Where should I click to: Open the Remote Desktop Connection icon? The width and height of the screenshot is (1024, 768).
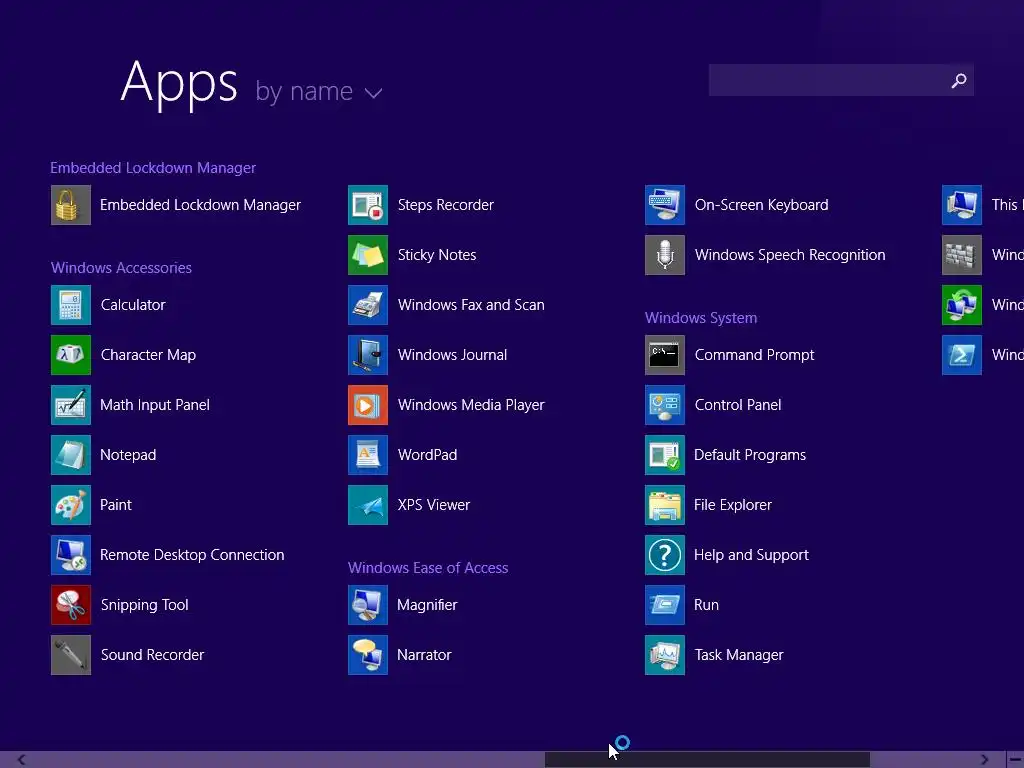pyautogui.click(x=71, y=555)
